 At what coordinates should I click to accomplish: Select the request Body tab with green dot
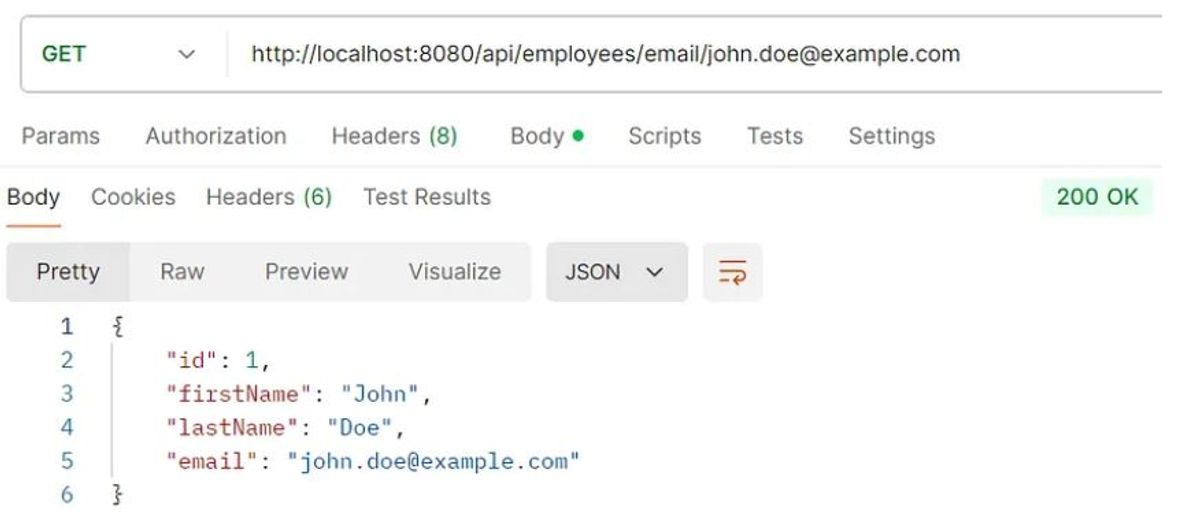546,136
